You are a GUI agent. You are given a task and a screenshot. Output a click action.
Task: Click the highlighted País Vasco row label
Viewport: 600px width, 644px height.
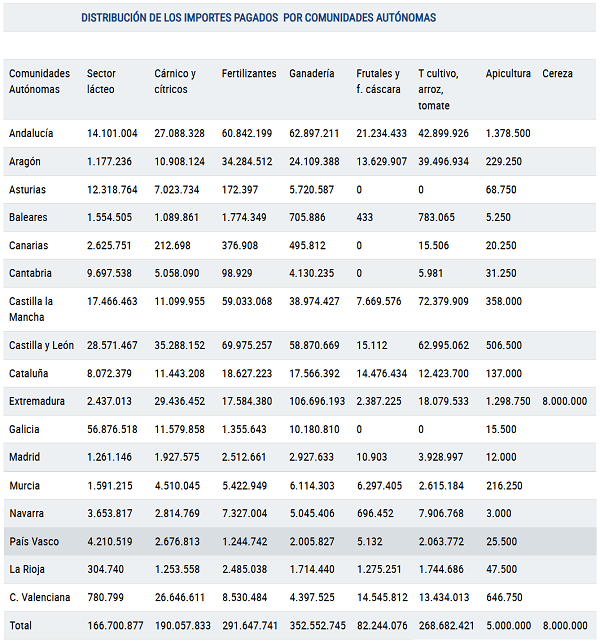[x=34, y=541]
